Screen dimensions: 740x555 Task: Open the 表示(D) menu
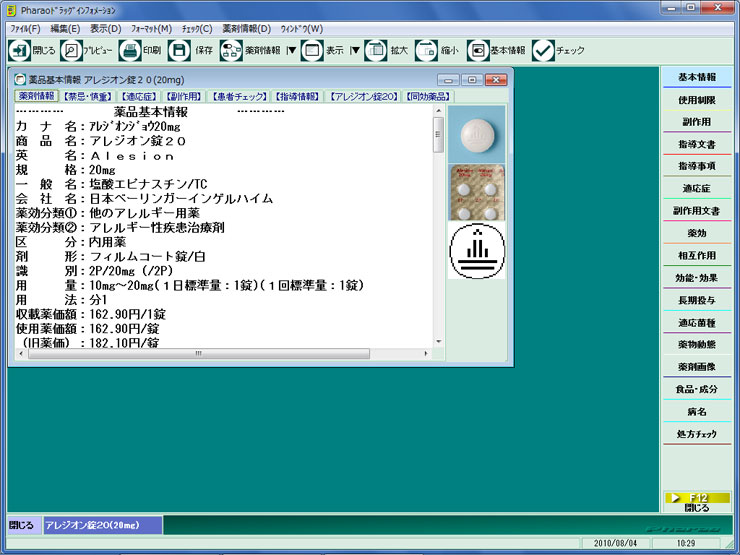pyautogui.click(x=106, y=29)
